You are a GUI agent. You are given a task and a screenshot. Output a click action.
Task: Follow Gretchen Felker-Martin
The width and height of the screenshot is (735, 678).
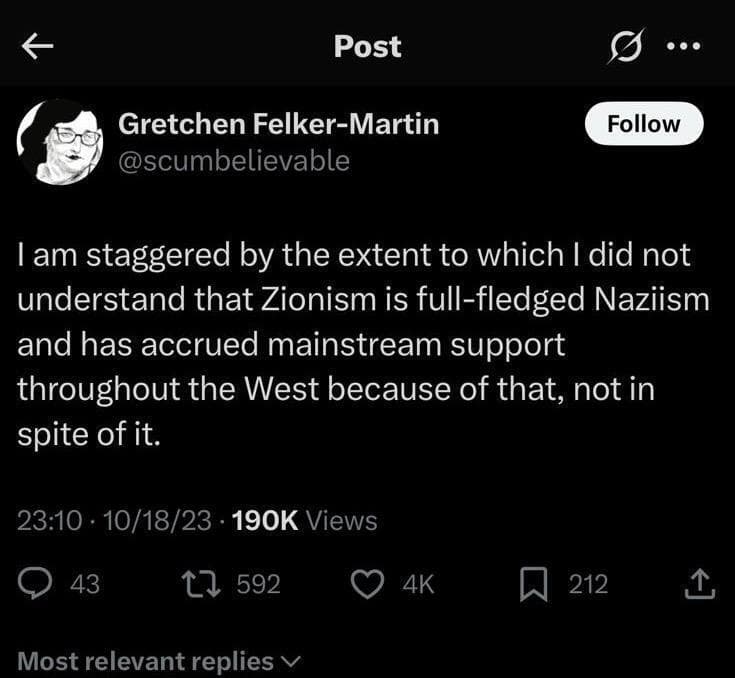(x=644, y=124)
